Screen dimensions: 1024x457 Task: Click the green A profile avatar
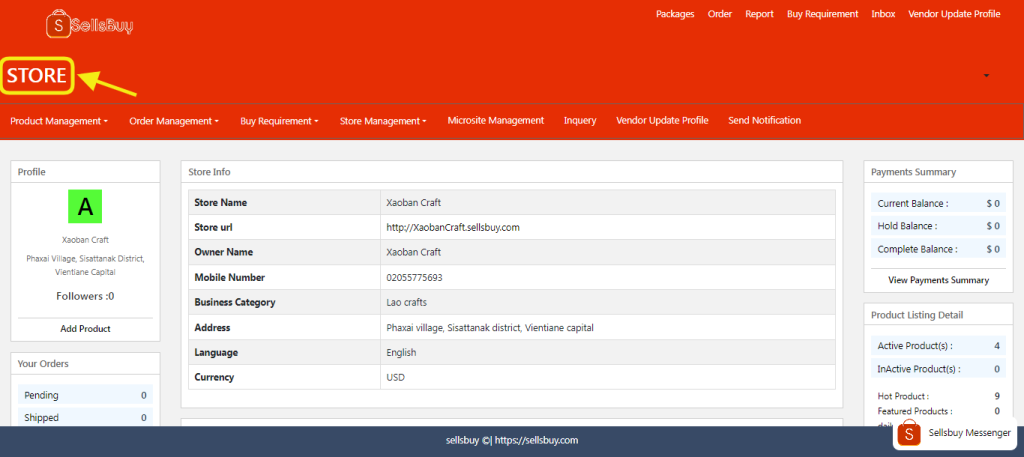coord(85,206)
